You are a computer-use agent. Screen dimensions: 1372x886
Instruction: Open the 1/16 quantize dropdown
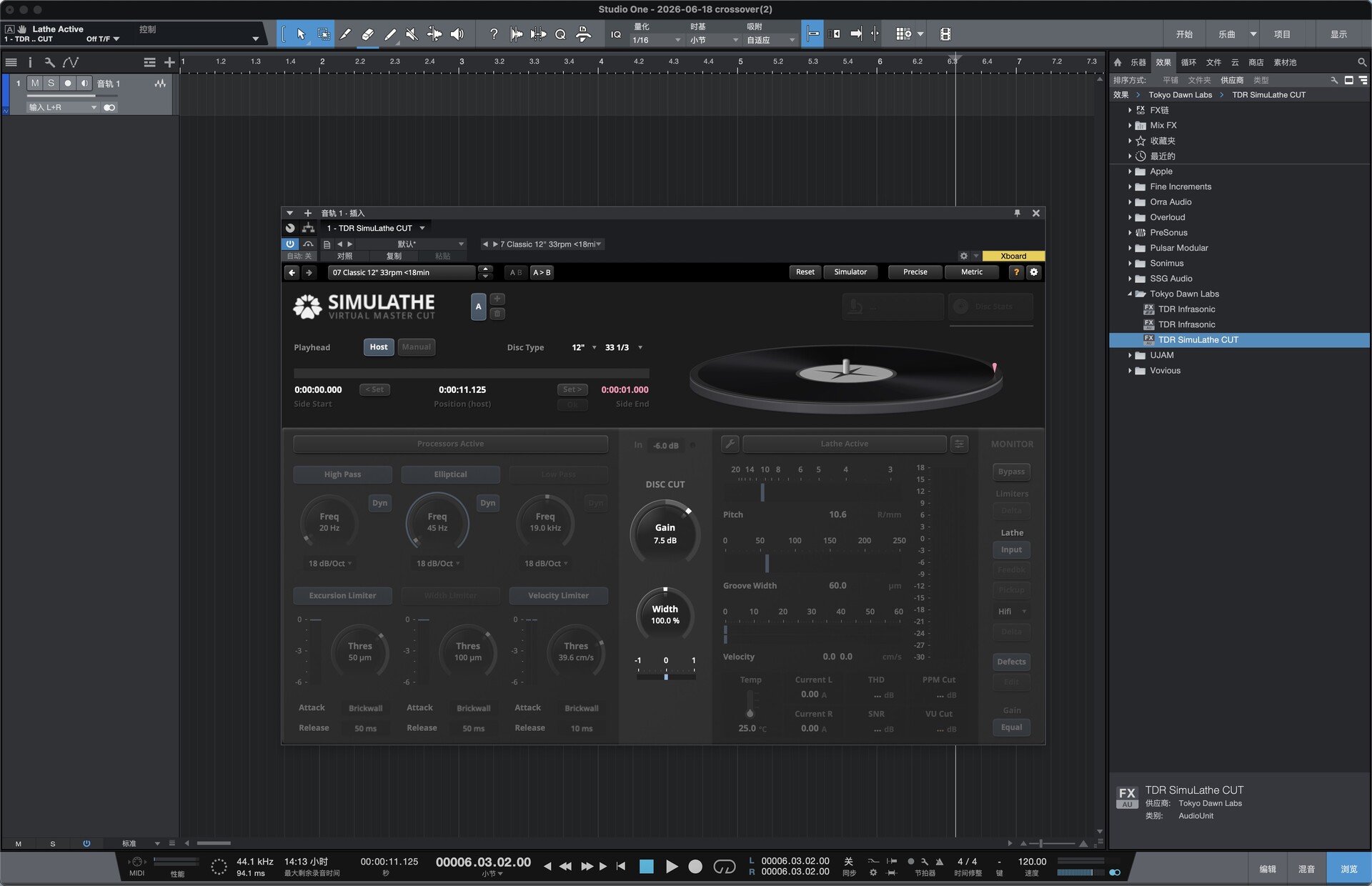coord(657,41)
